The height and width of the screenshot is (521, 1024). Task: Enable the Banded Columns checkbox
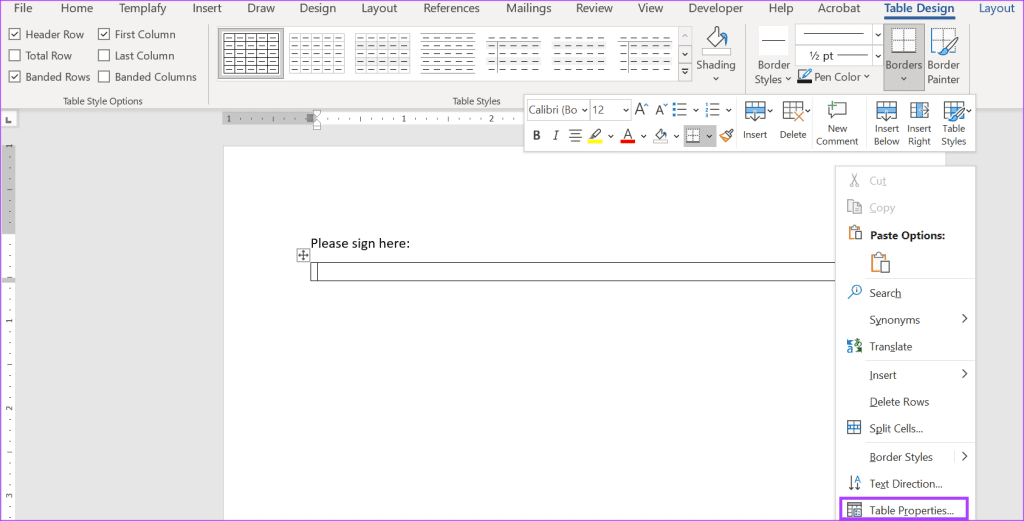click(x=104, y=76)
